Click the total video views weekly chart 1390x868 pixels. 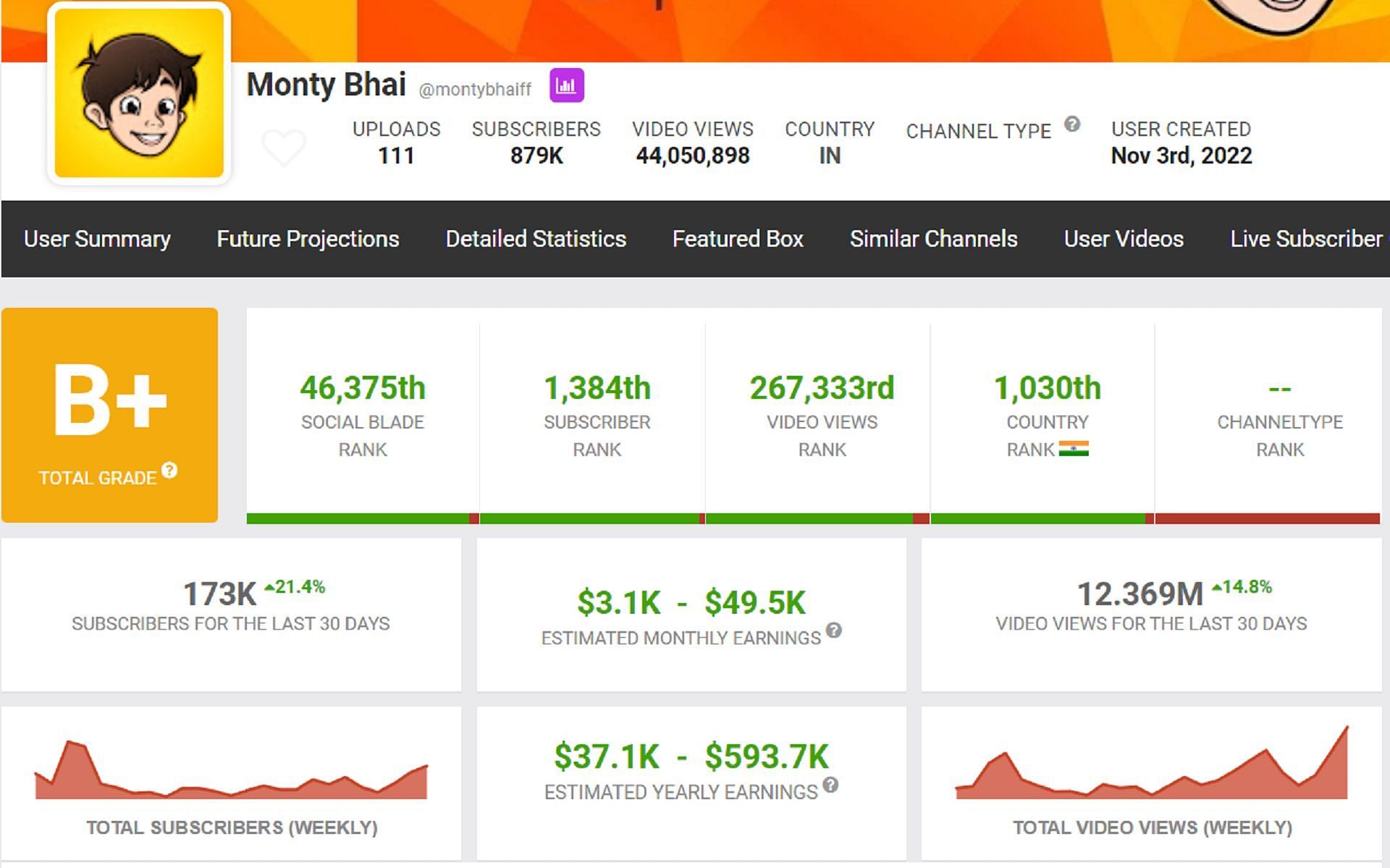pos(1152,762)
